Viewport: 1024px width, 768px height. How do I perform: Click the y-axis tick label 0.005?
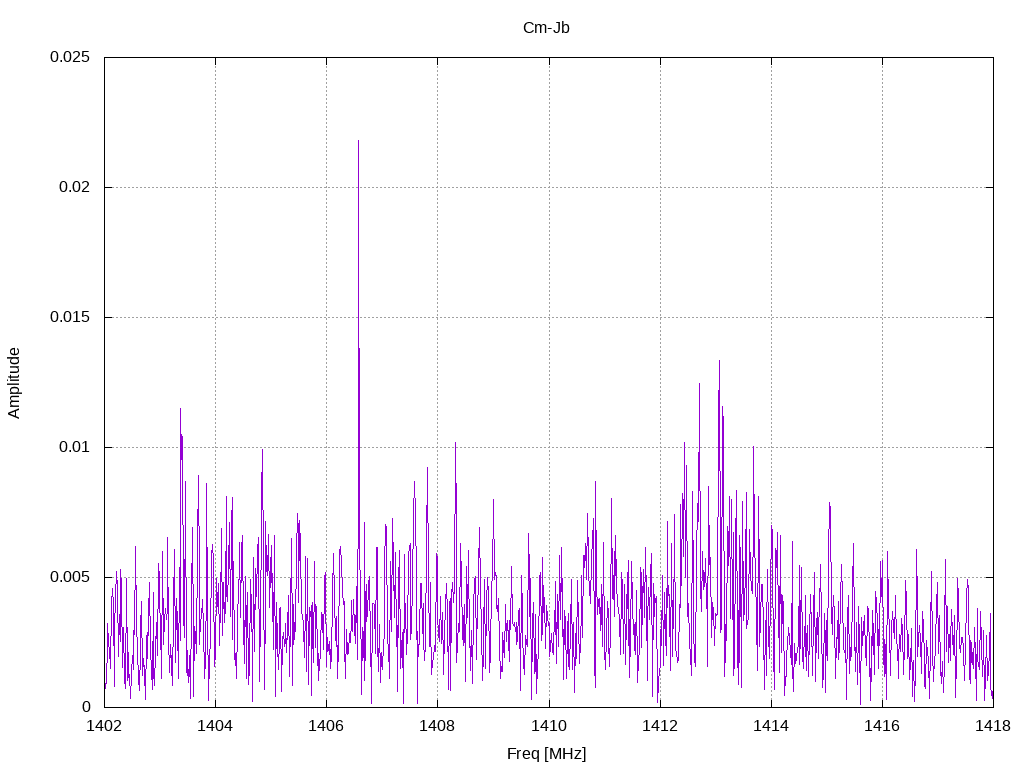click(x=70, y=577)
